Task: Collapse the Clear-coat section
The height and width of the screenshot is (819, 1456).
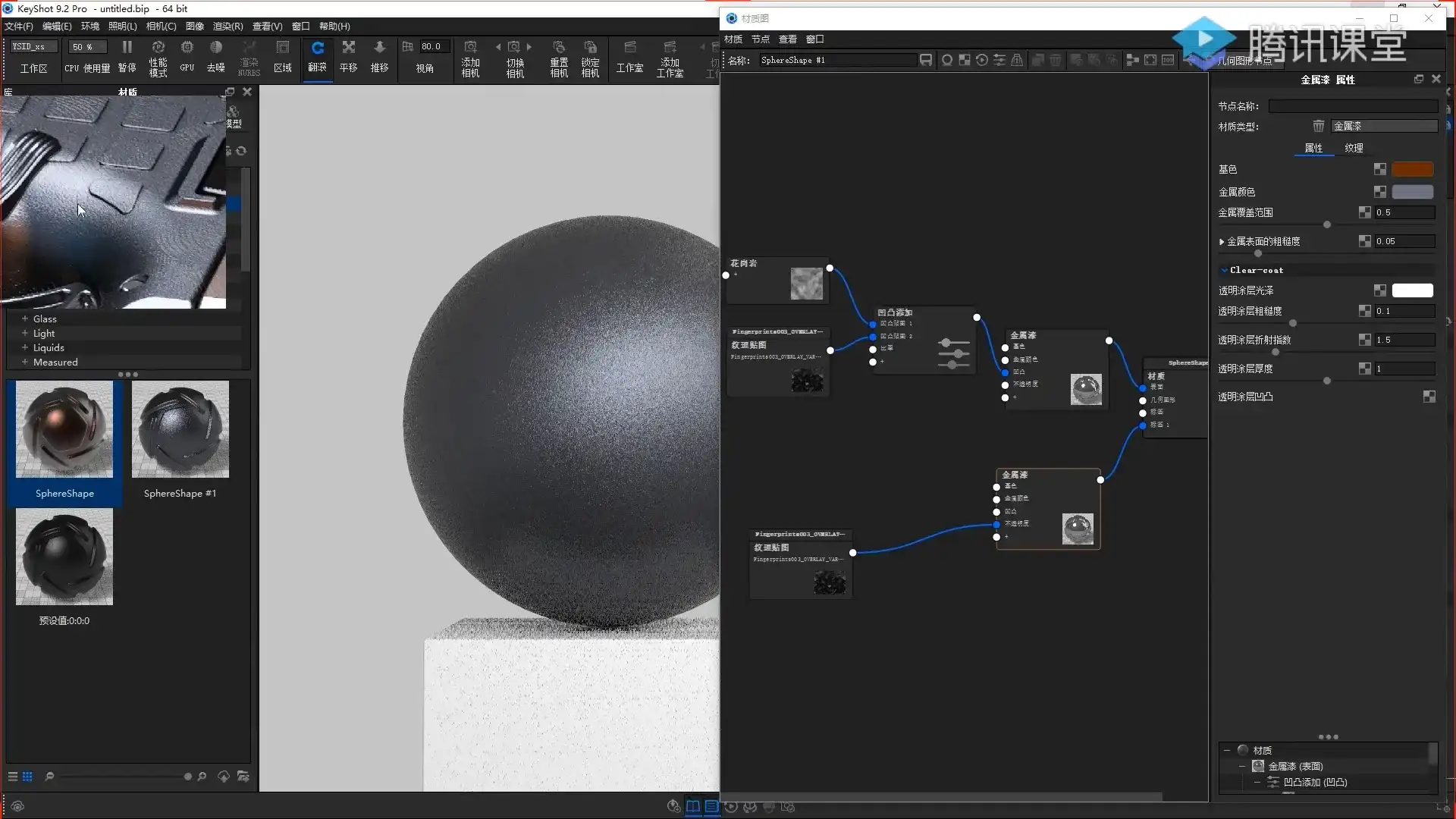Action: (1224, 270)
